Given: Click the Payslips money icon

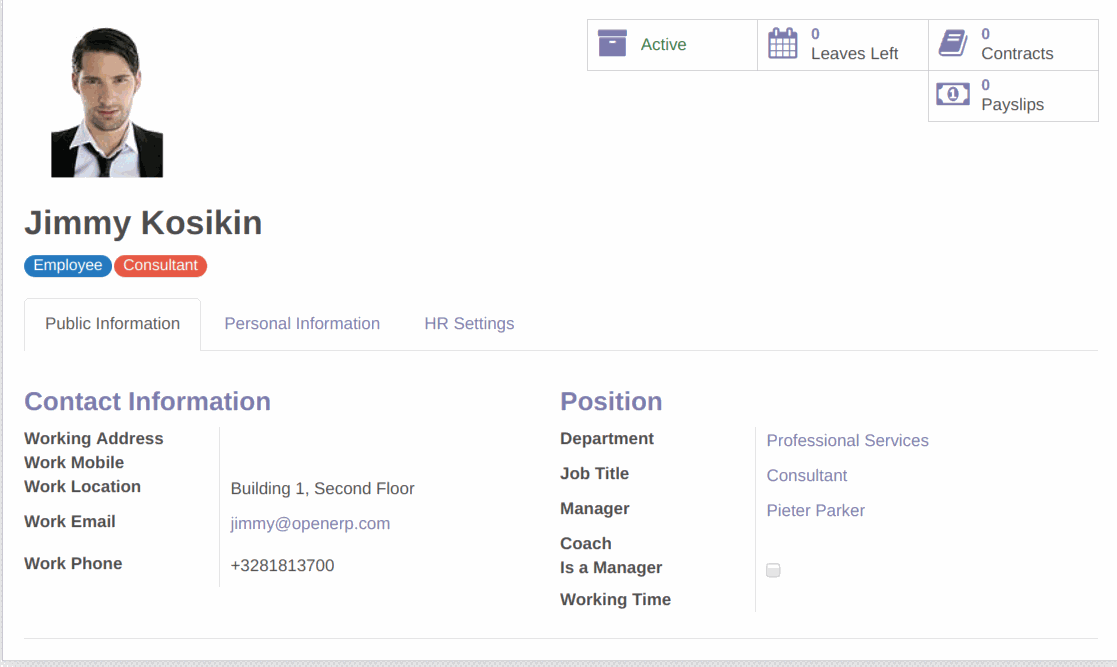Looking at the screenshot, I should pos(953,95).
